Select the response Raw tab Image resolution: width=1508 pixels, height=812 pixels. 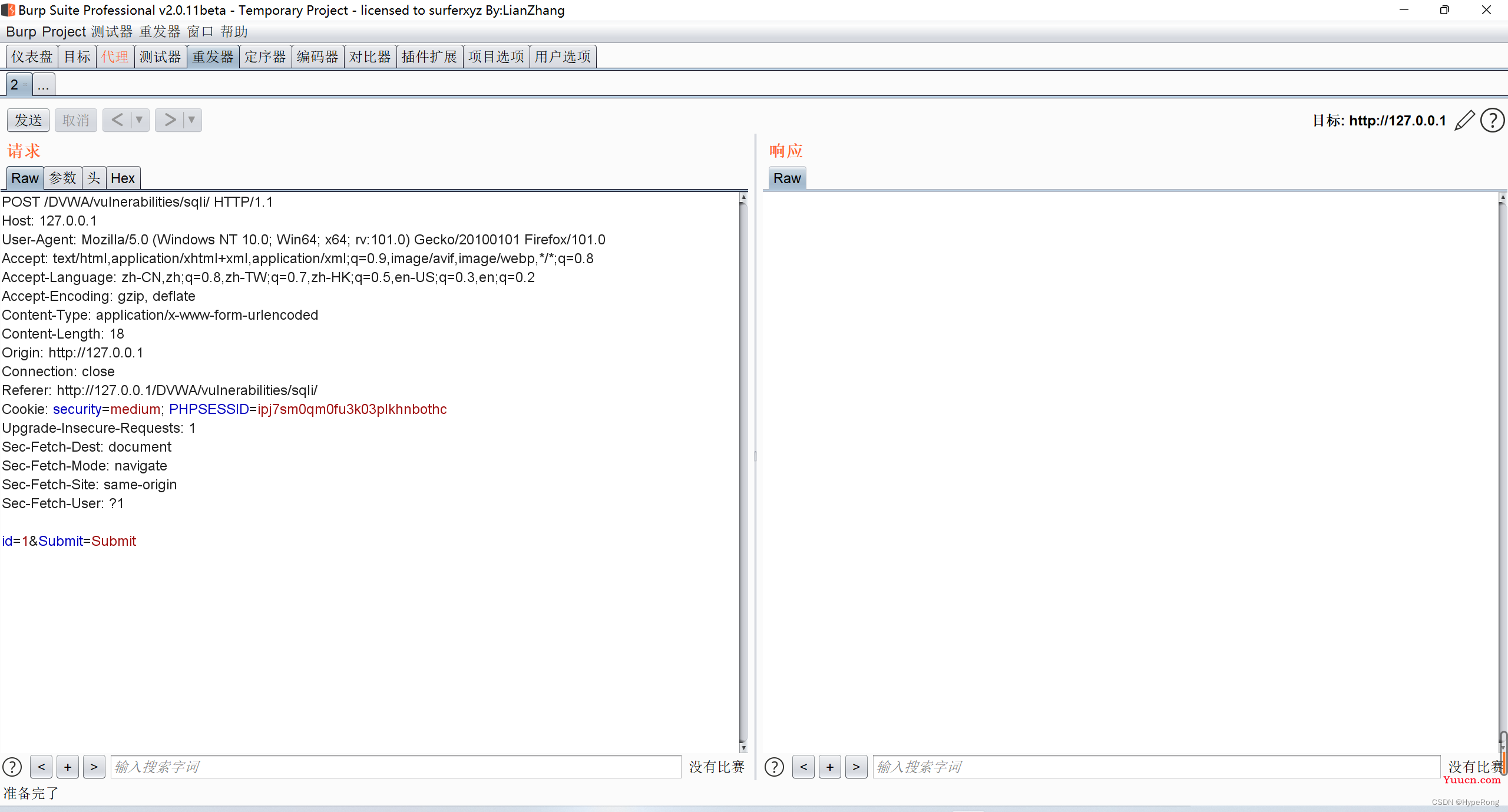click(x=787, y=178)
